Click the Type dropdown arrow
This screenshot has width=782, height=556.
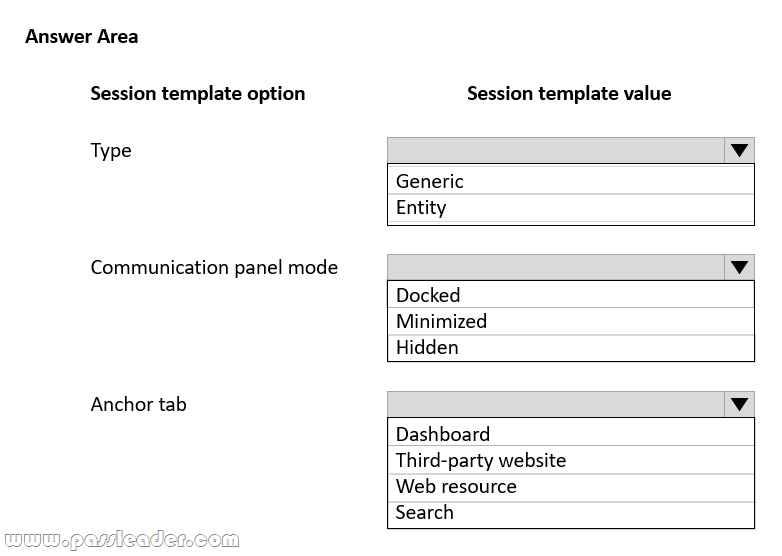739,151
